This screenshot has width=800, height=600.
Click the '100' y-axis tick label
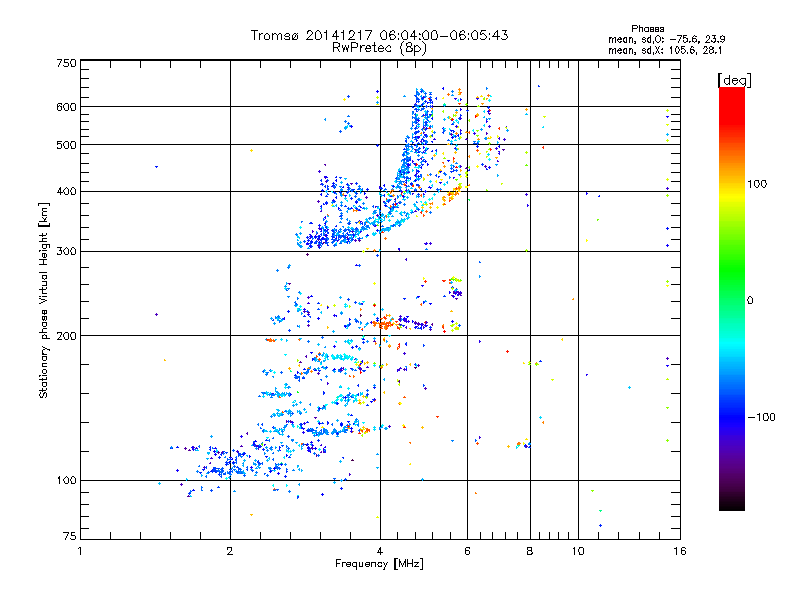point(66,480)
